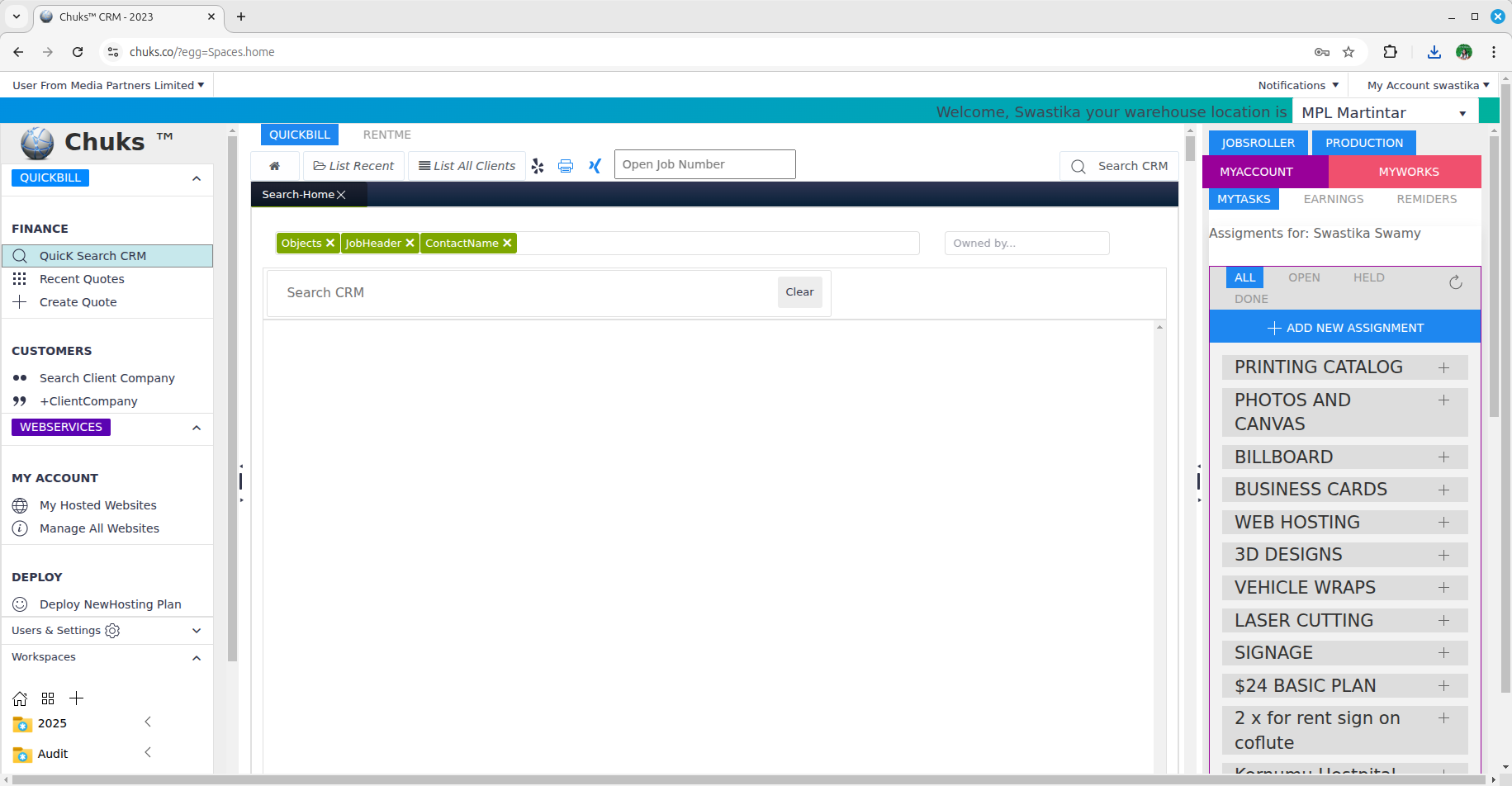Click the printer icon in toolbar
Image resolution: width=1512 pixels, height=786 pixels.
(566, 166)
